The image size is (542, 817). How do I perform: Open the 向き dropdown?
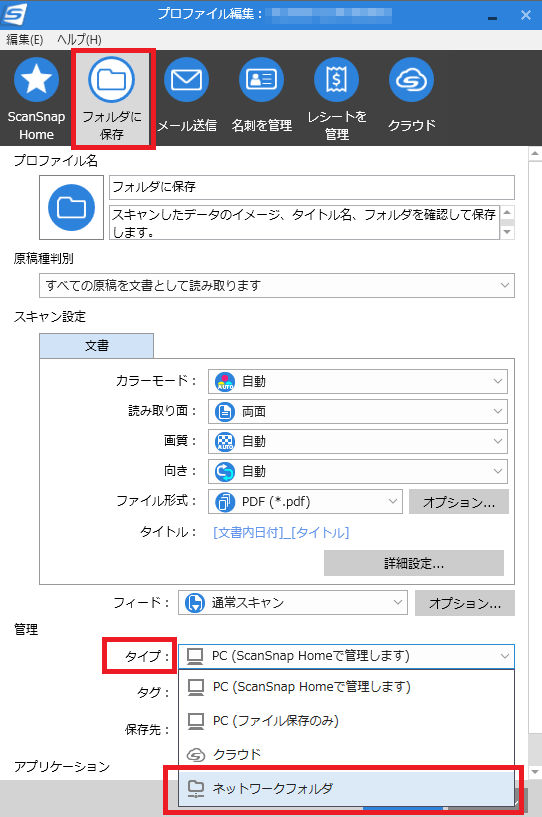coord(358,472)
